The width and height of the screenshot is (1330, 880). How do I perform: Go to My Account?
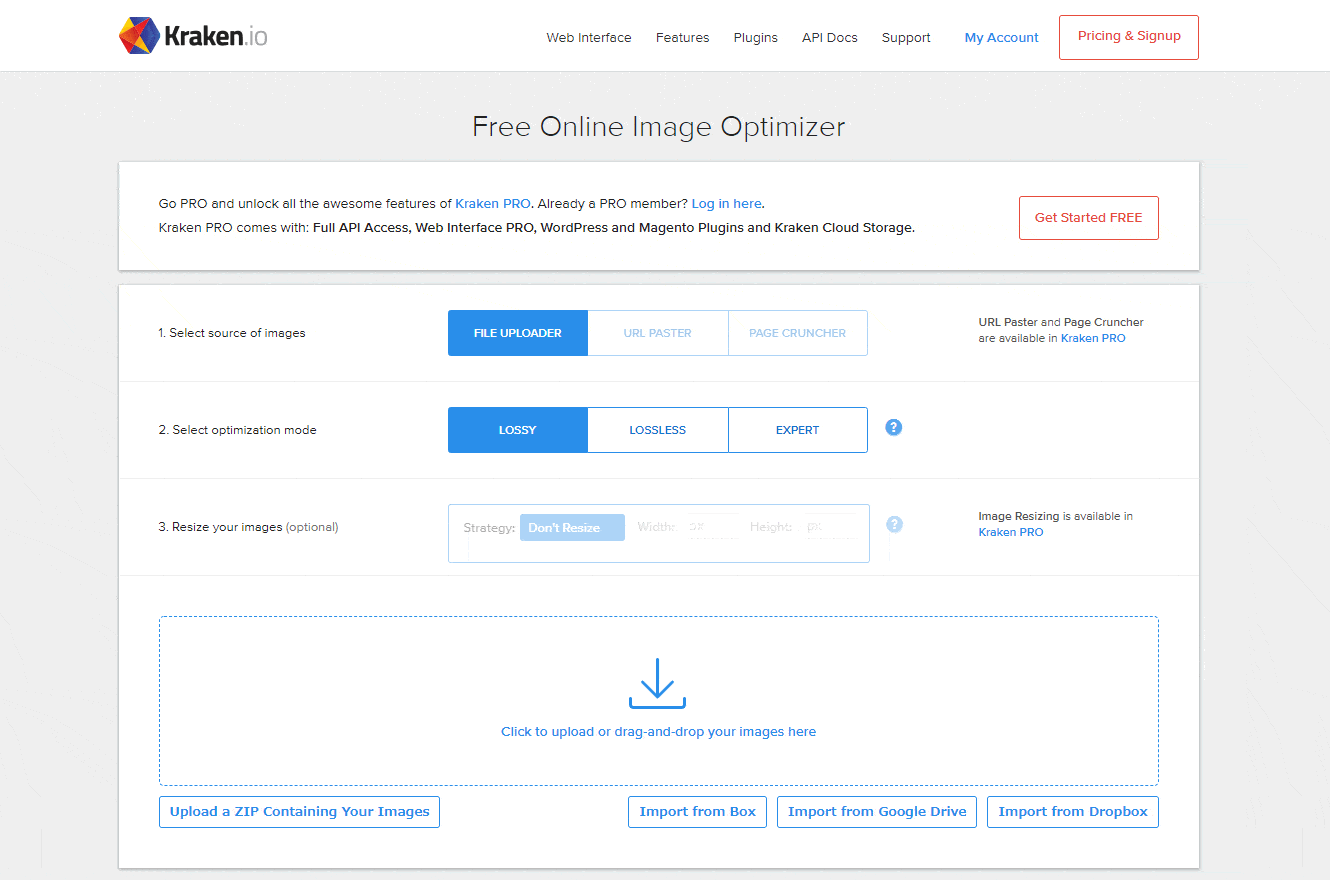[1001, 38]
